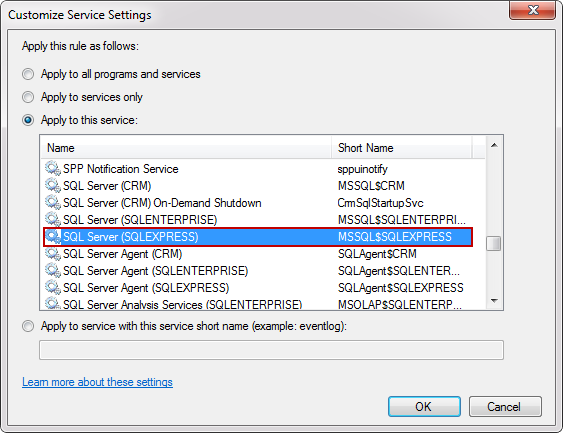Viewport: 563px width, 433px height.
Task: Select 'SQL Server (SQLEXPRESS)' service name
Action: point(131,237)
